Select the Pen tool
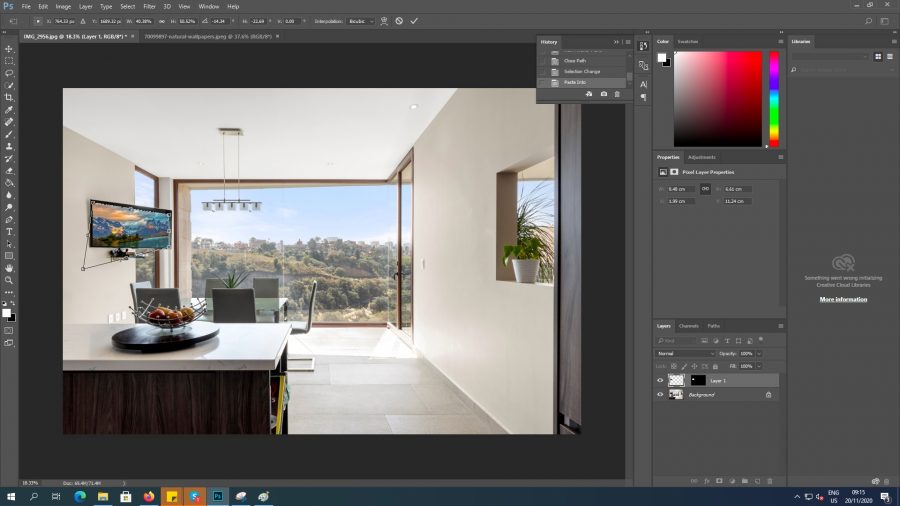 9,220
